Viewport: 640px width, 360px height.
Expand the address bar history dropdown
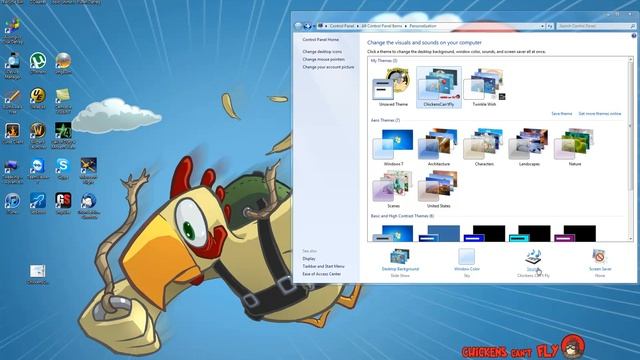(x=542, y=26)
